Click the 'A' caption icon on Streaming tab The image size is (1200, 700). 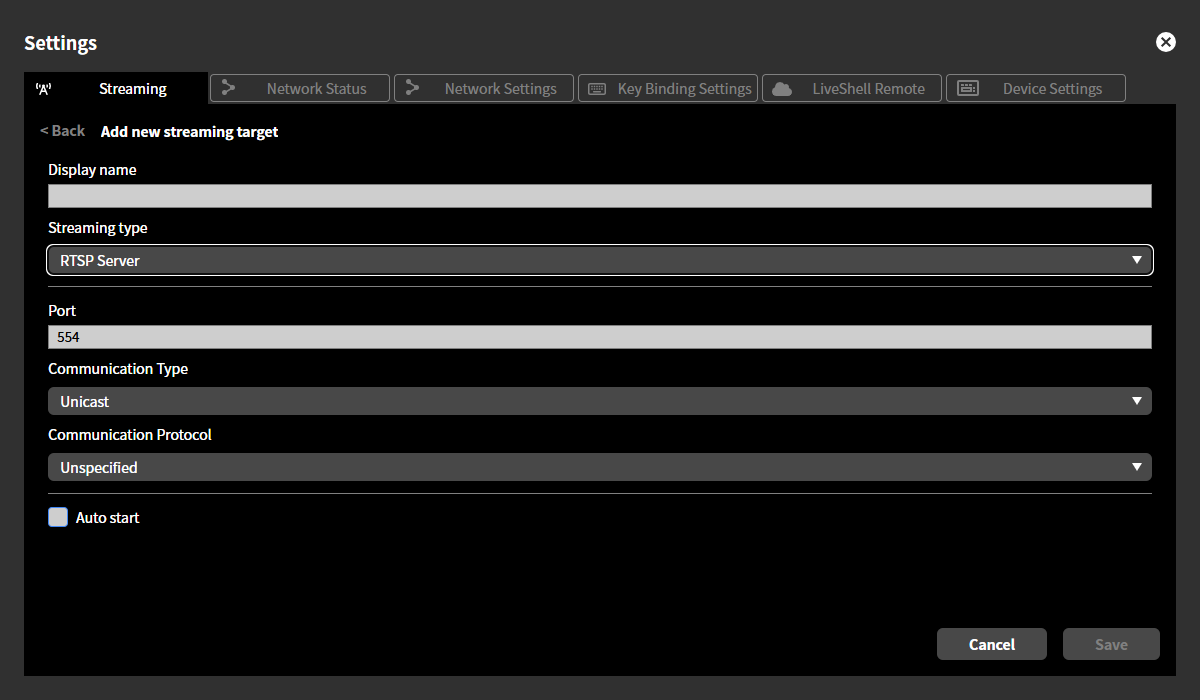43,88
